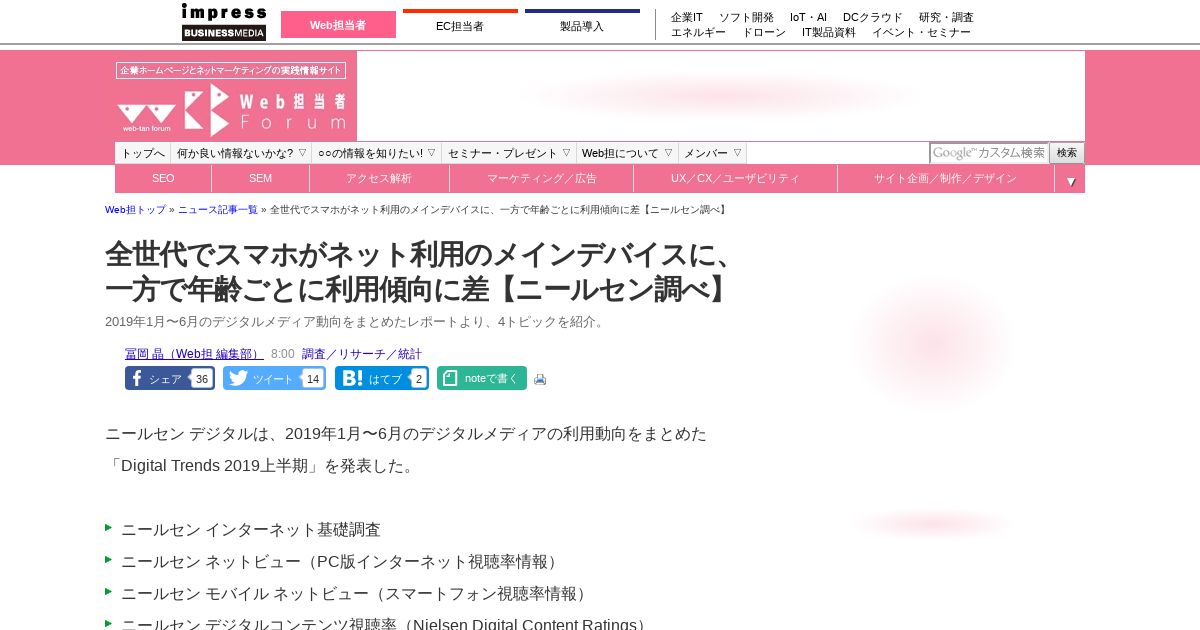Click ニールセン インターネット基礎調査 list item
The width and height of the screenshot is (1200, 630).
pos(251,530)
